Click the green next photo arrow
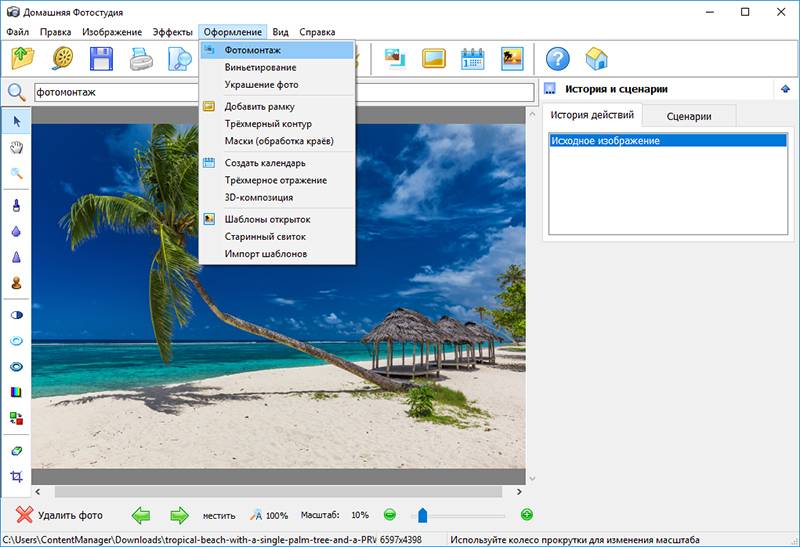This screenshot has height=547, width=800. 179,515
